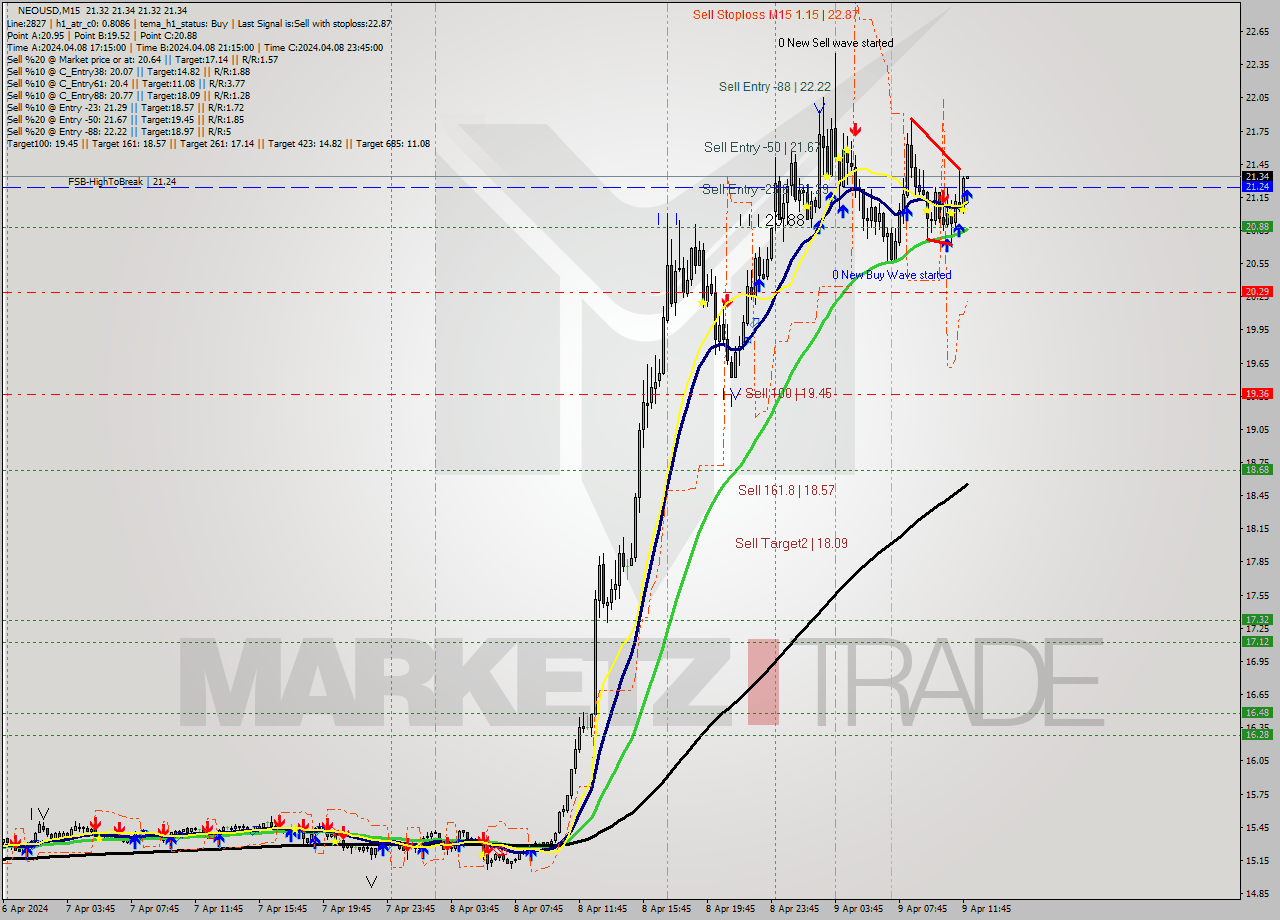Click the green 16.48 price tag
1280x920 pixels.
[1257, 712]
